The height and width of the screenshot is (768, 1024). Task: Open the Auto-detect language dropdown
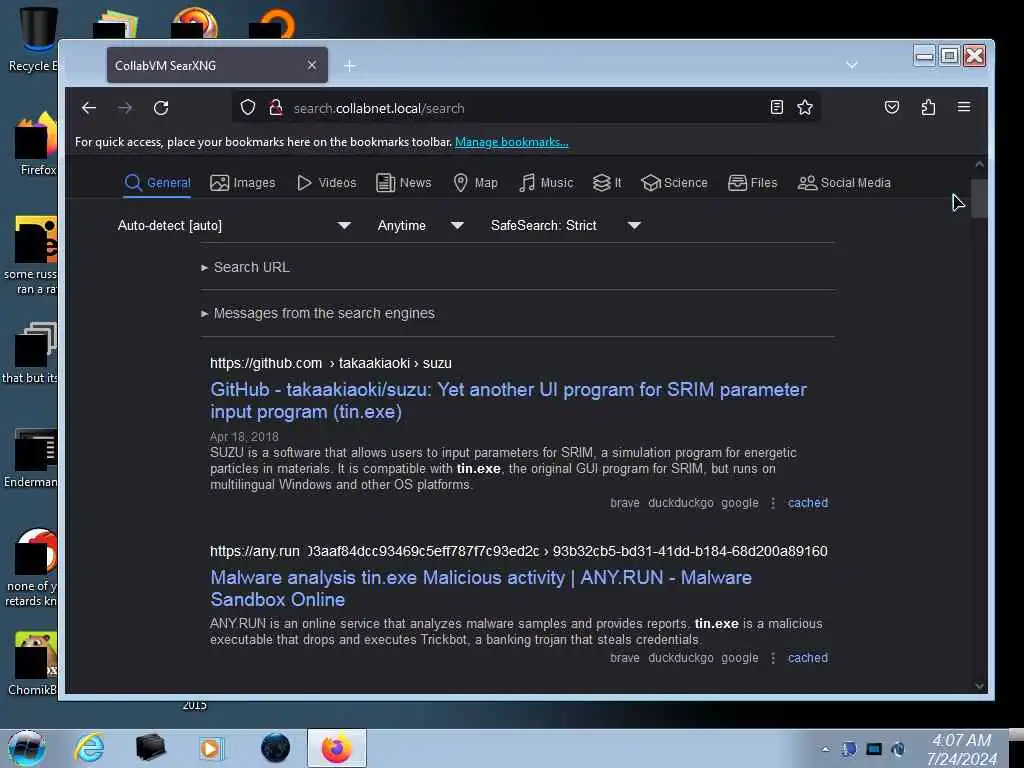234,225
